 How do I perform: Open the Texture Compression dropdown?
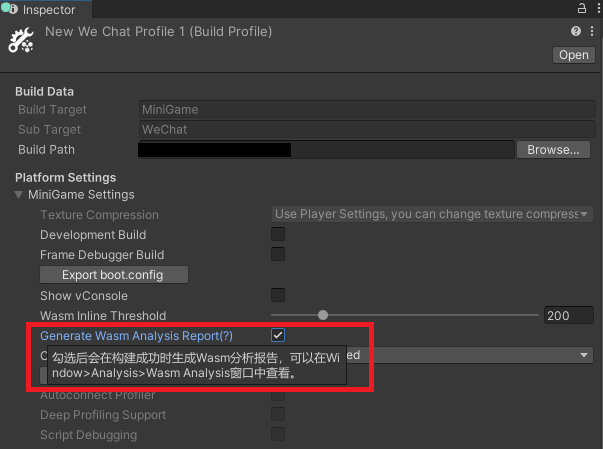432,214
